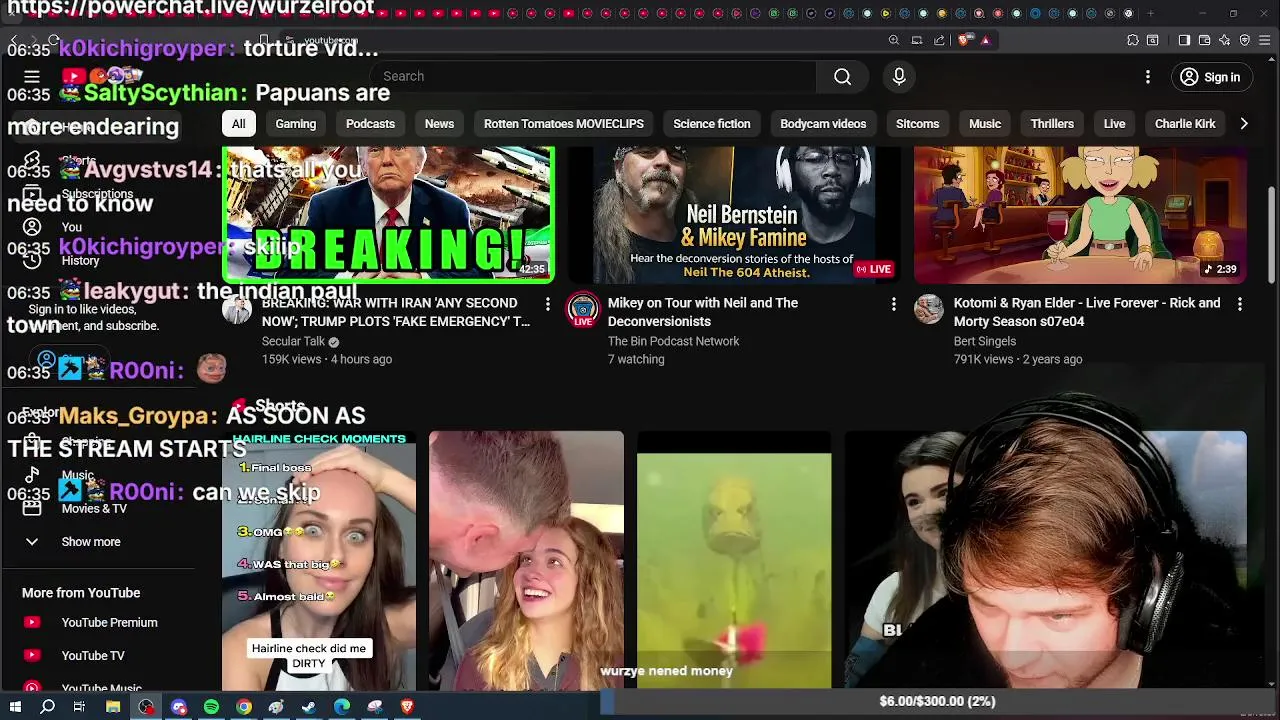
Task: Open the Brave Shields lion icon
Action: click(x=964, y=40)
